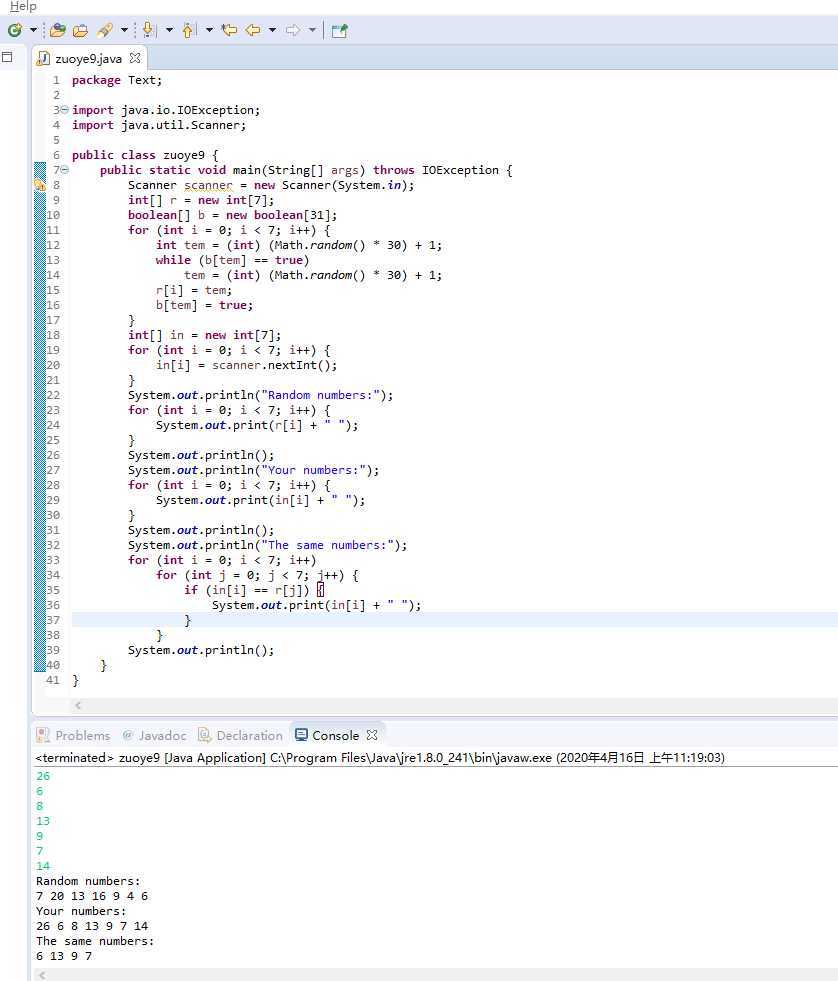The width and height of the screenshot is (838, 981).
Task: Click console line 'The same numbers:'
Action: [95, 941]
